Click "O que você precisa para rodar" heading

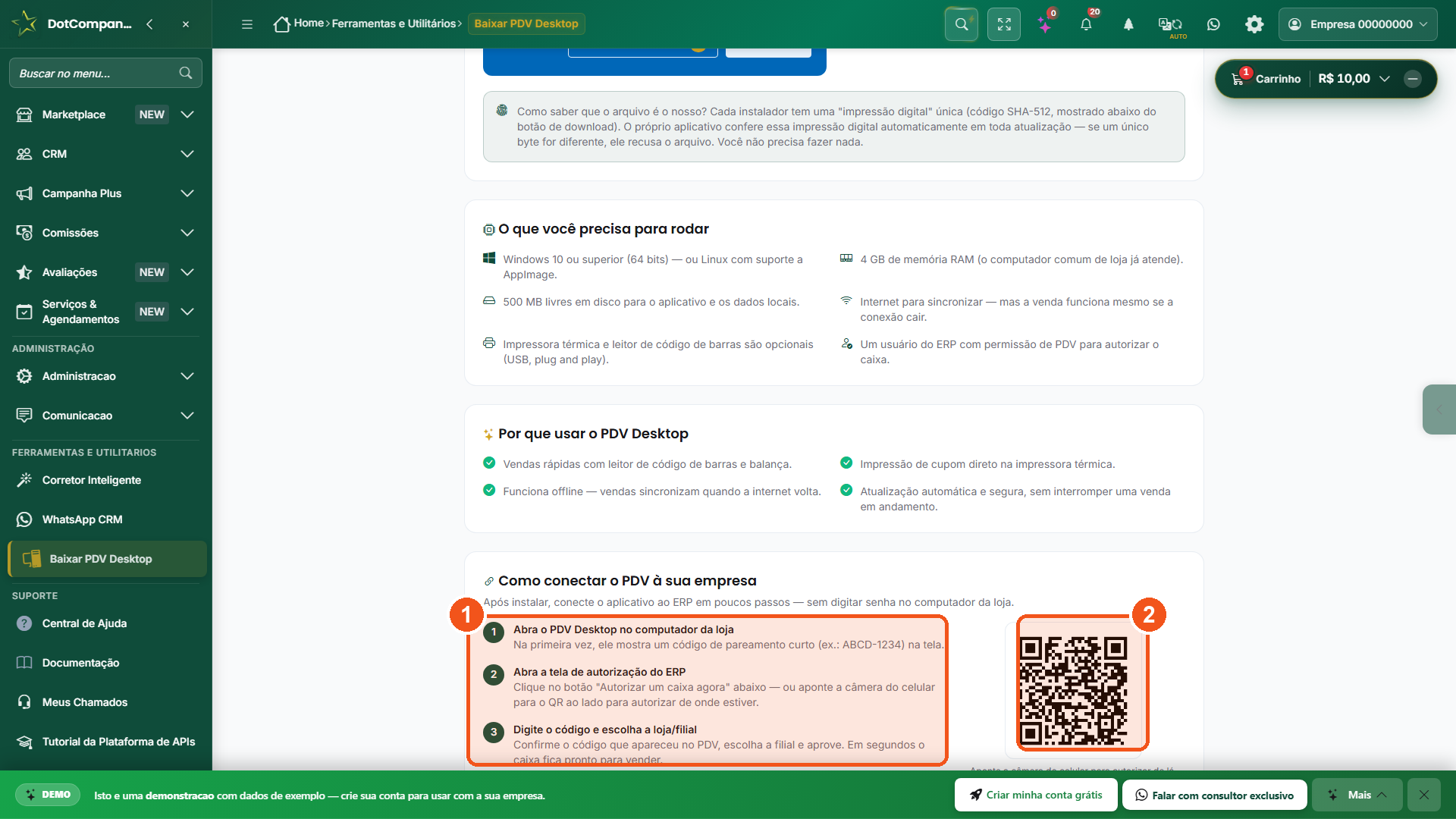[604, 229]
